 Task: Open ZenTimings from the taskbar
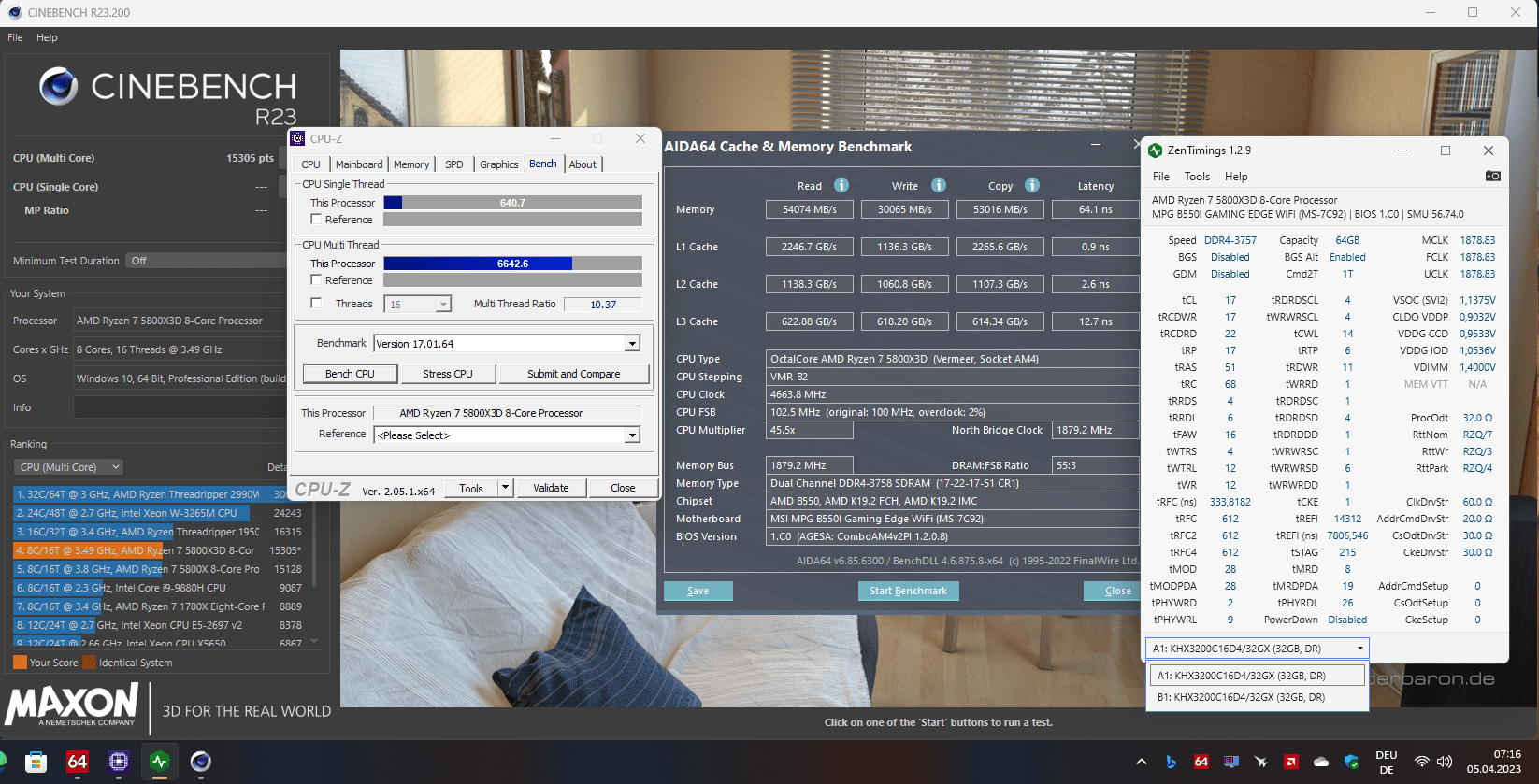pos(160,762)
